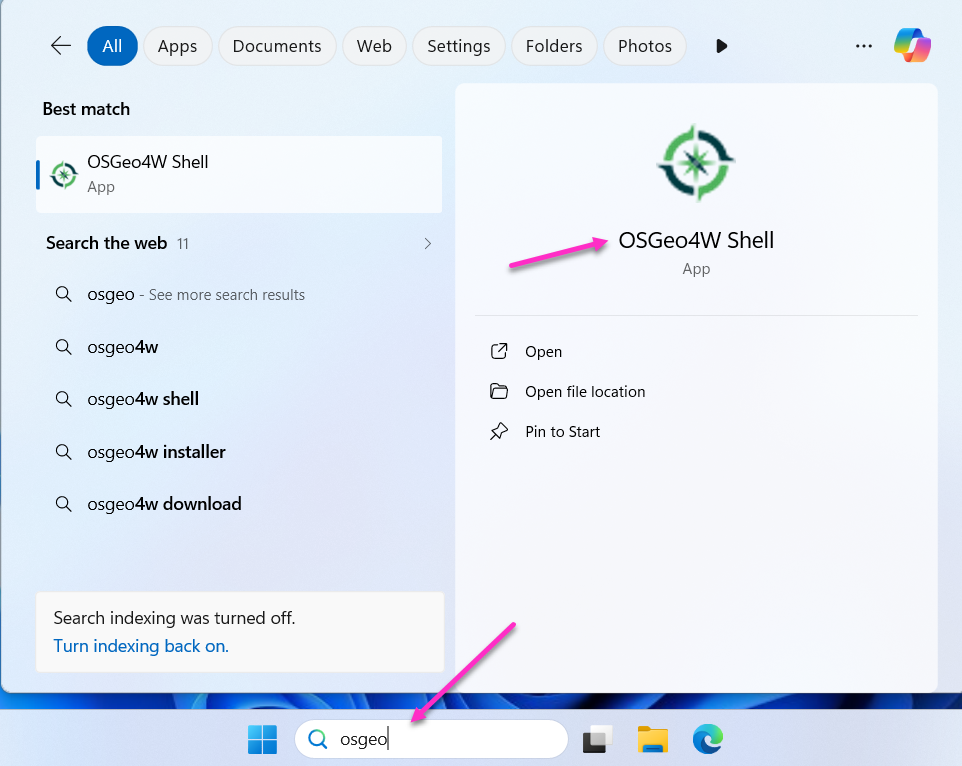This screenshot has width=962, height=766.
Task: Click Open for OSGeo4W Shell
Action: (x=543, y=352)
